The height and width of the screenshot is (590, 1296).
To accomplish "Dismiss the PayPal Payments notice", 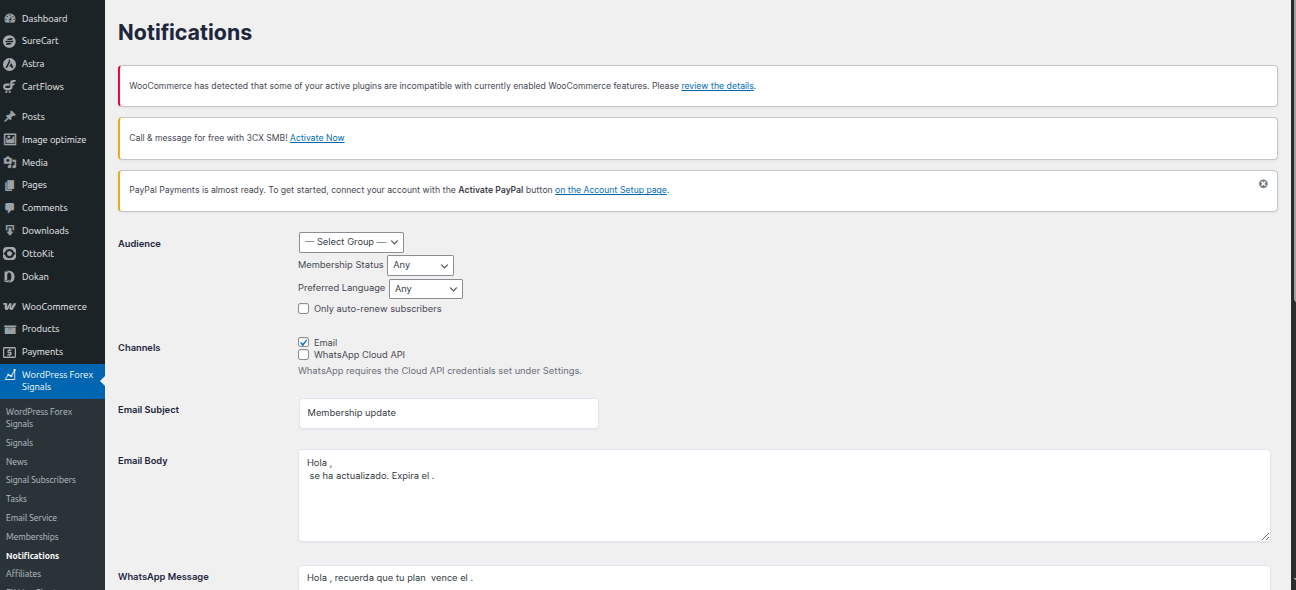I will (x=1263, y=184).
